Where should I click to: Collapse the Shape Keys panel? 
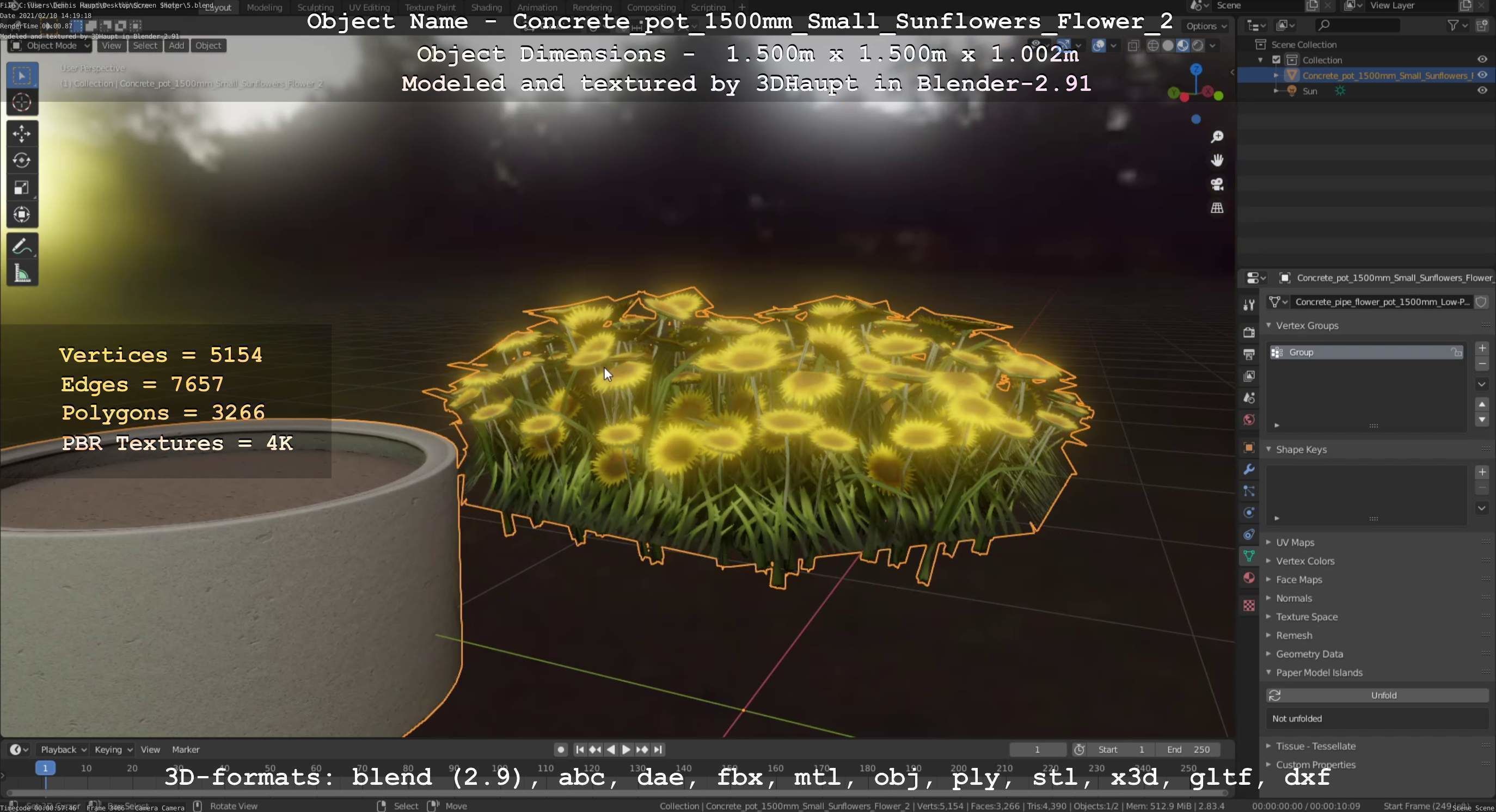coord(1269,449)
